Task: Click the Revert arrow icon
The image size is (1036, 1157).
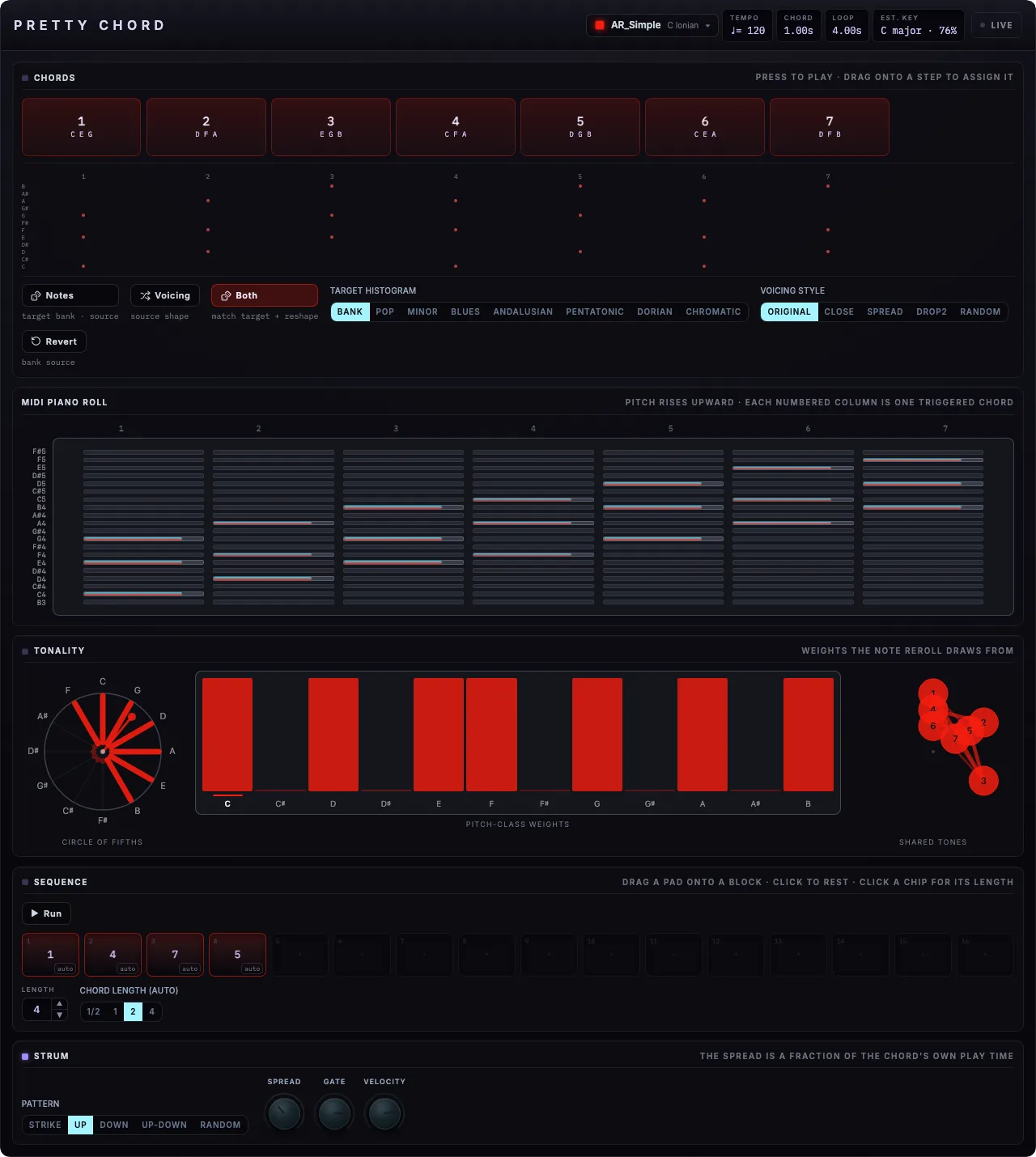Action: pos(36,341)
